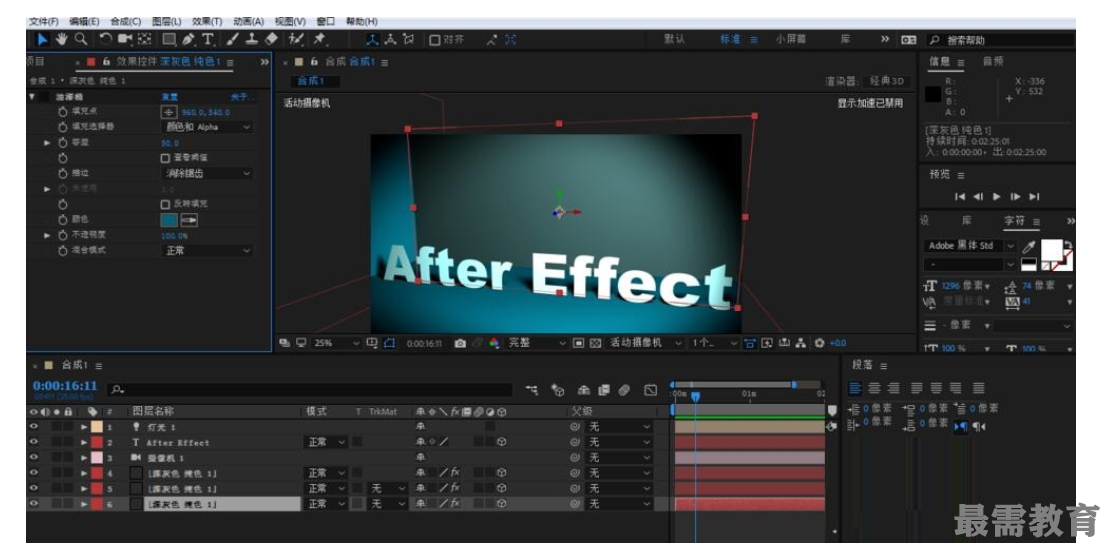
Task: Select the Selection arrow tool
Action: coord(43,39)
